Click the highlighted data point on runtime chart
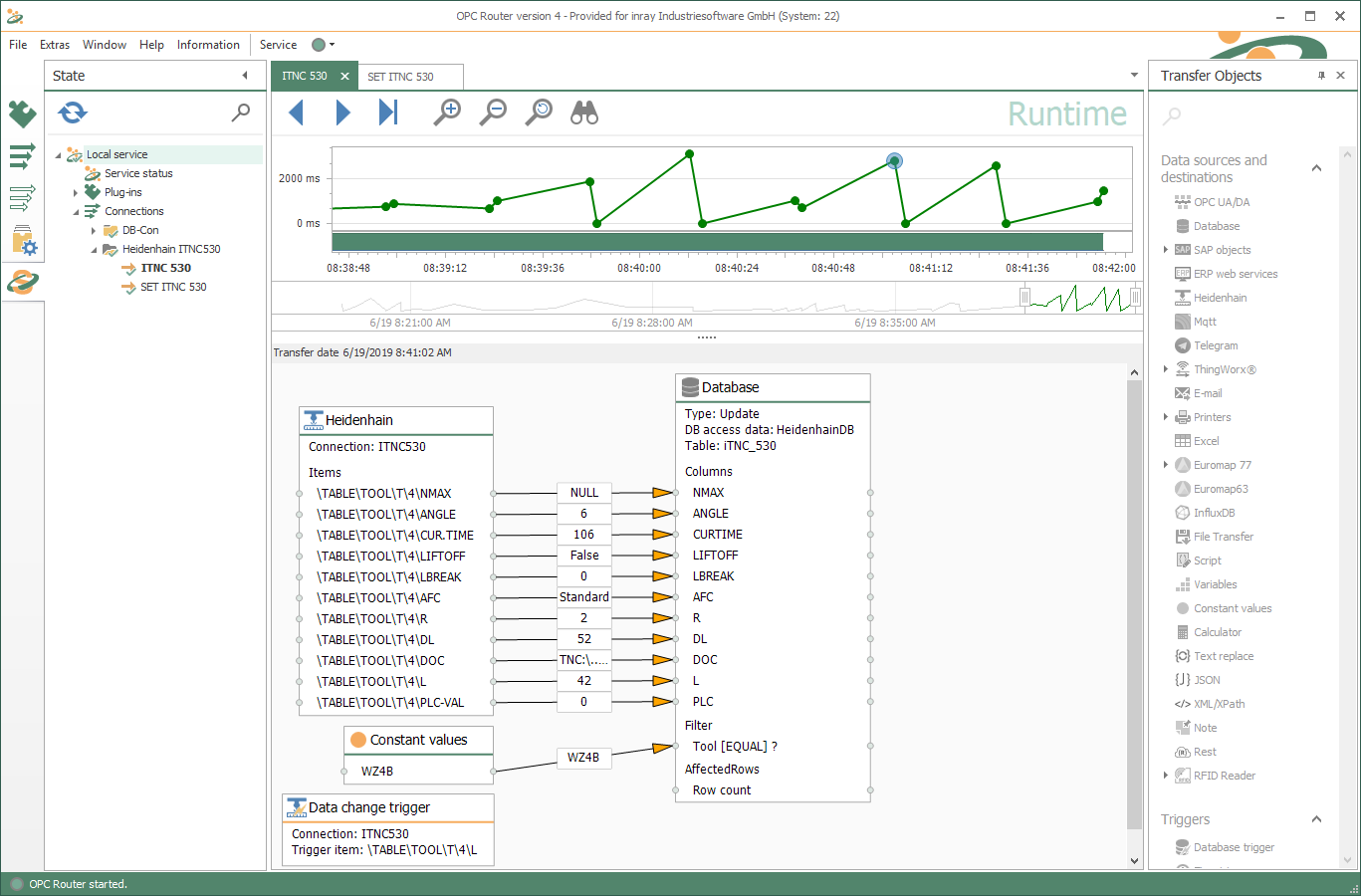Viewport: 1361px width, 896px height. (894, 160)
